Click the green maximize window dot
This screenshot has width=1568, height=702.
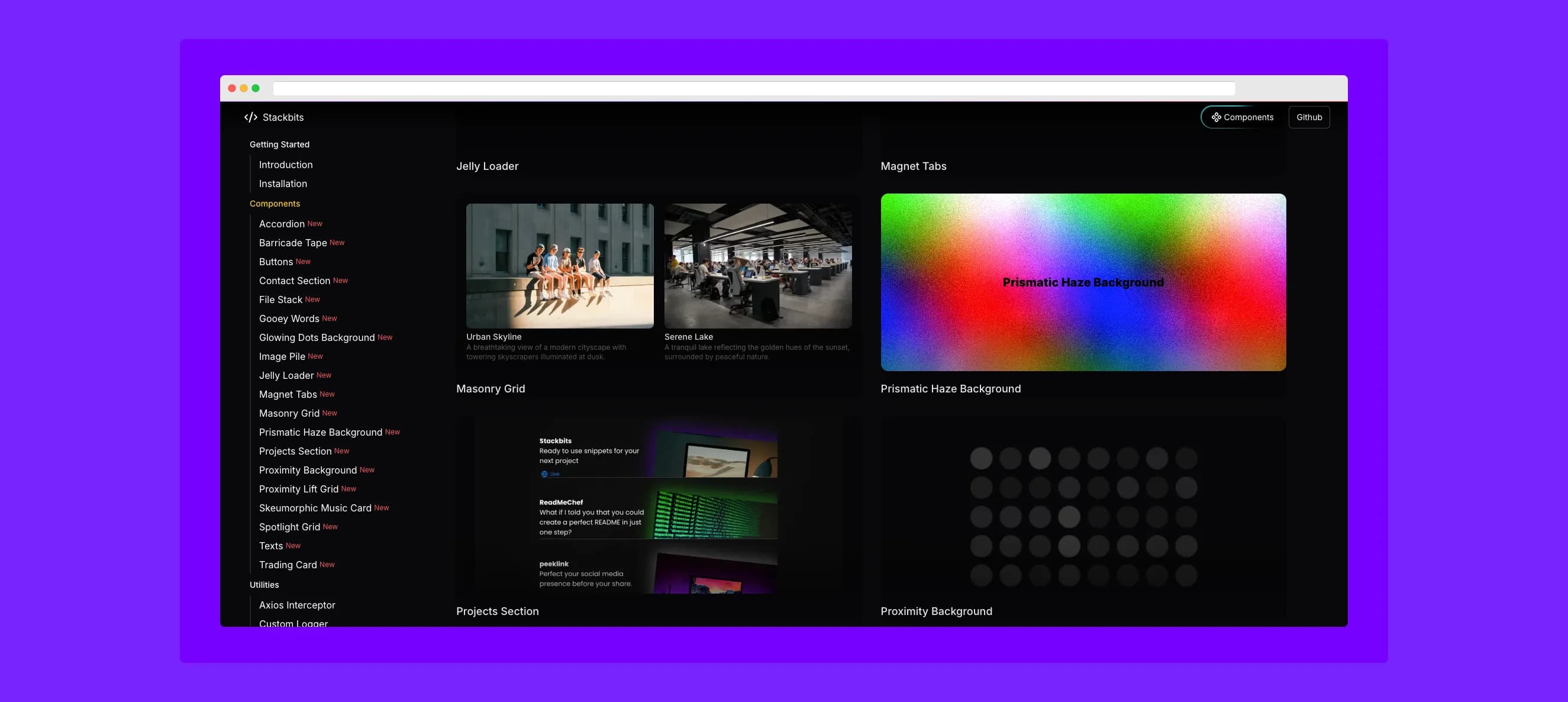click(256, 89)
